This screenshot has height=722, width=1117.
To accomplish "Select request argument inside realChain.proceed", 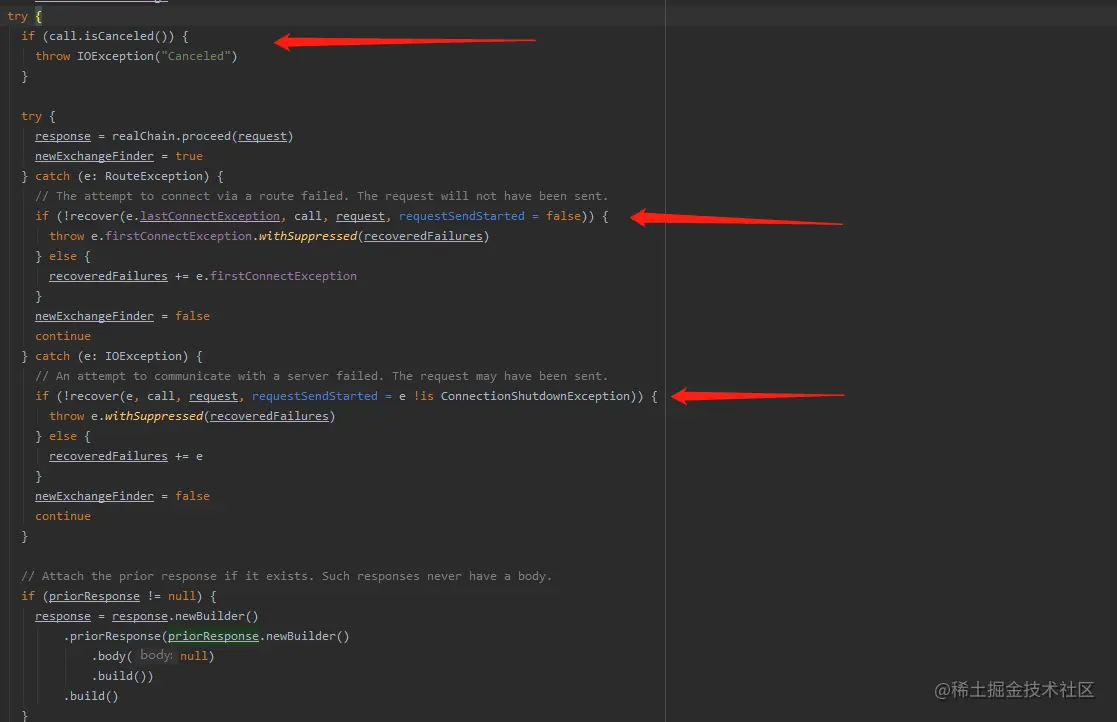I will pos(262,136).
